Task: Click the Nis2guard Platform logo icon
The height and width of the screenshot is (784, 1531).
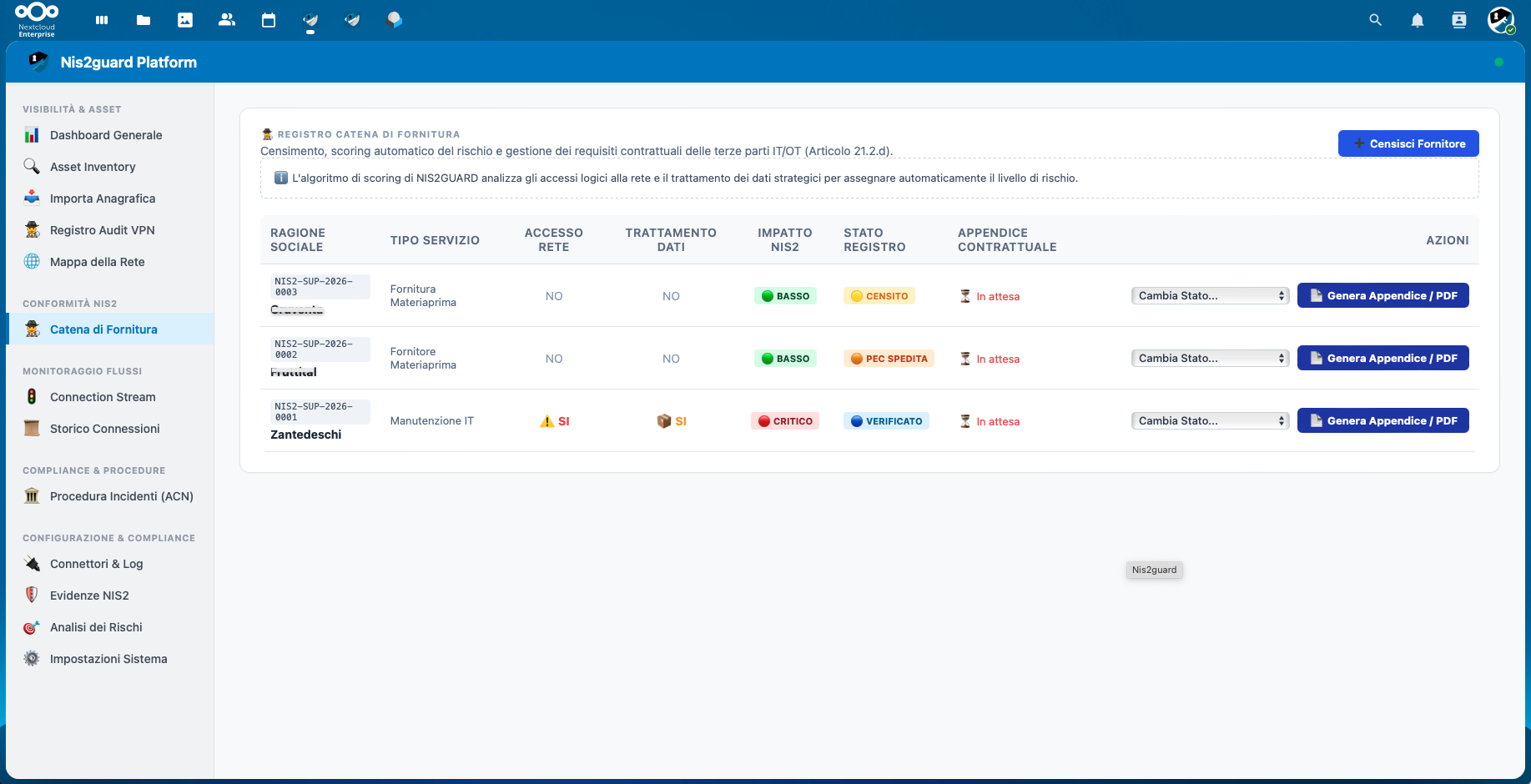Action: 38,62
